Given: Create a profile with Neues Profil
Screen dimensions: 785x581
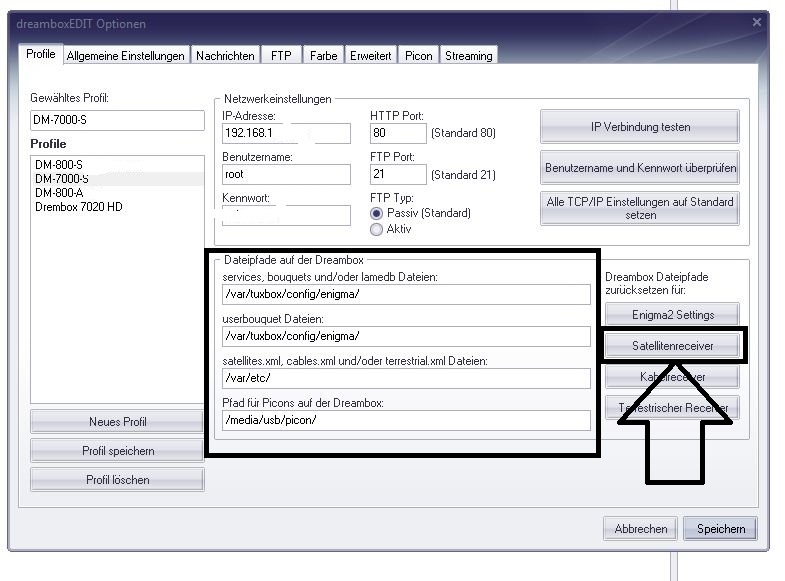Looking at the screenshot, I should click(x=117, y=421).
